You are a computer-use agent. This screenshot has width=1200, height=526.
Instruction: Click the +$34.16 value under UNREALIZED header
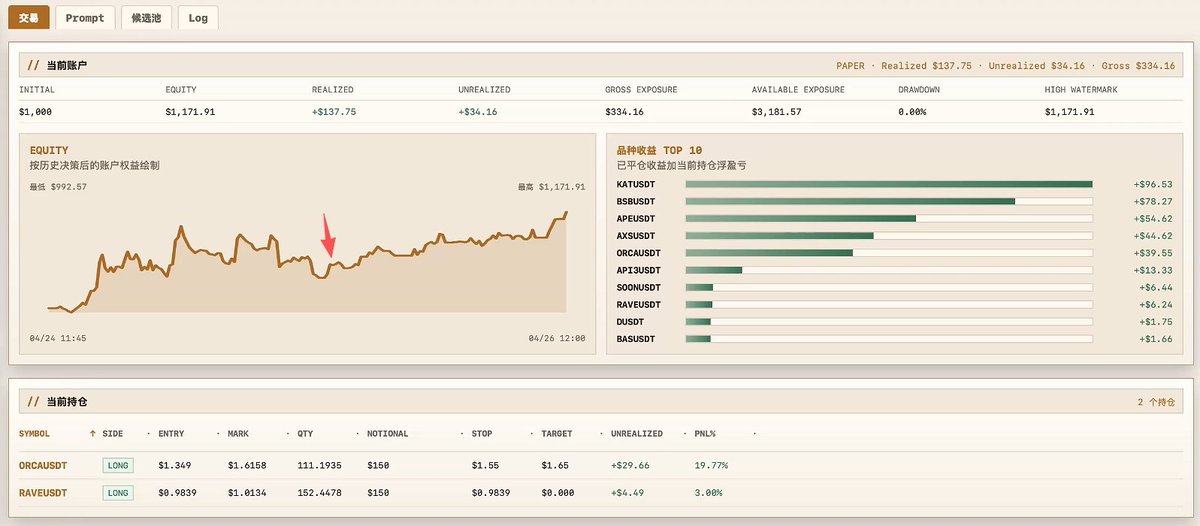pos(478,112)
